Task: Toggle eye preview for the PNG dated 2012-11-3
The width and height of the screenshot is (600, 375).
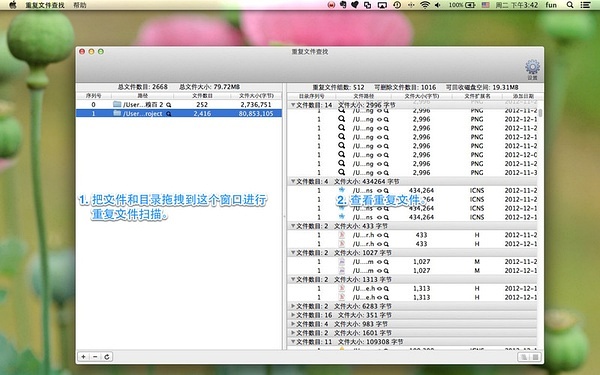Action: 379,173
